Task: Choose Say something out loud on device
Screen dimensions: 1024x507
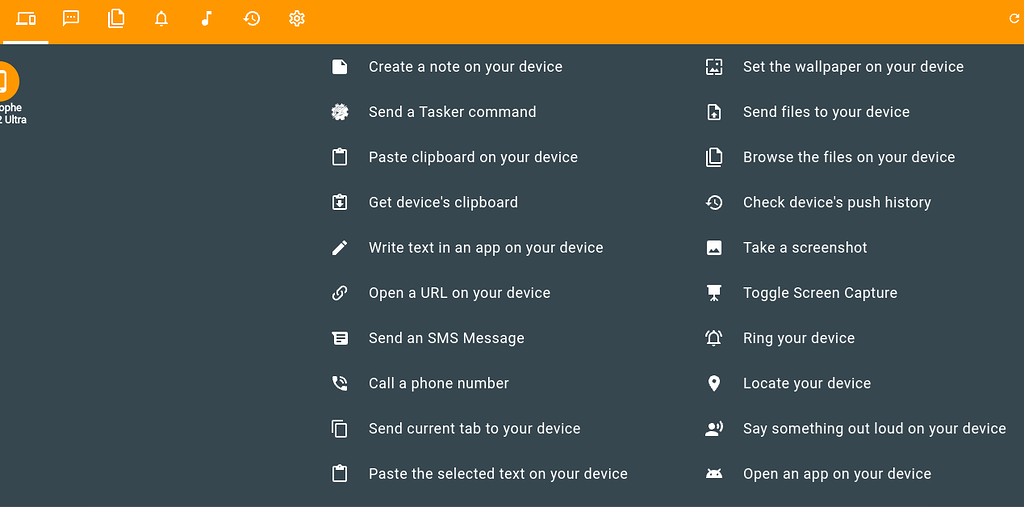Action: 874,429
